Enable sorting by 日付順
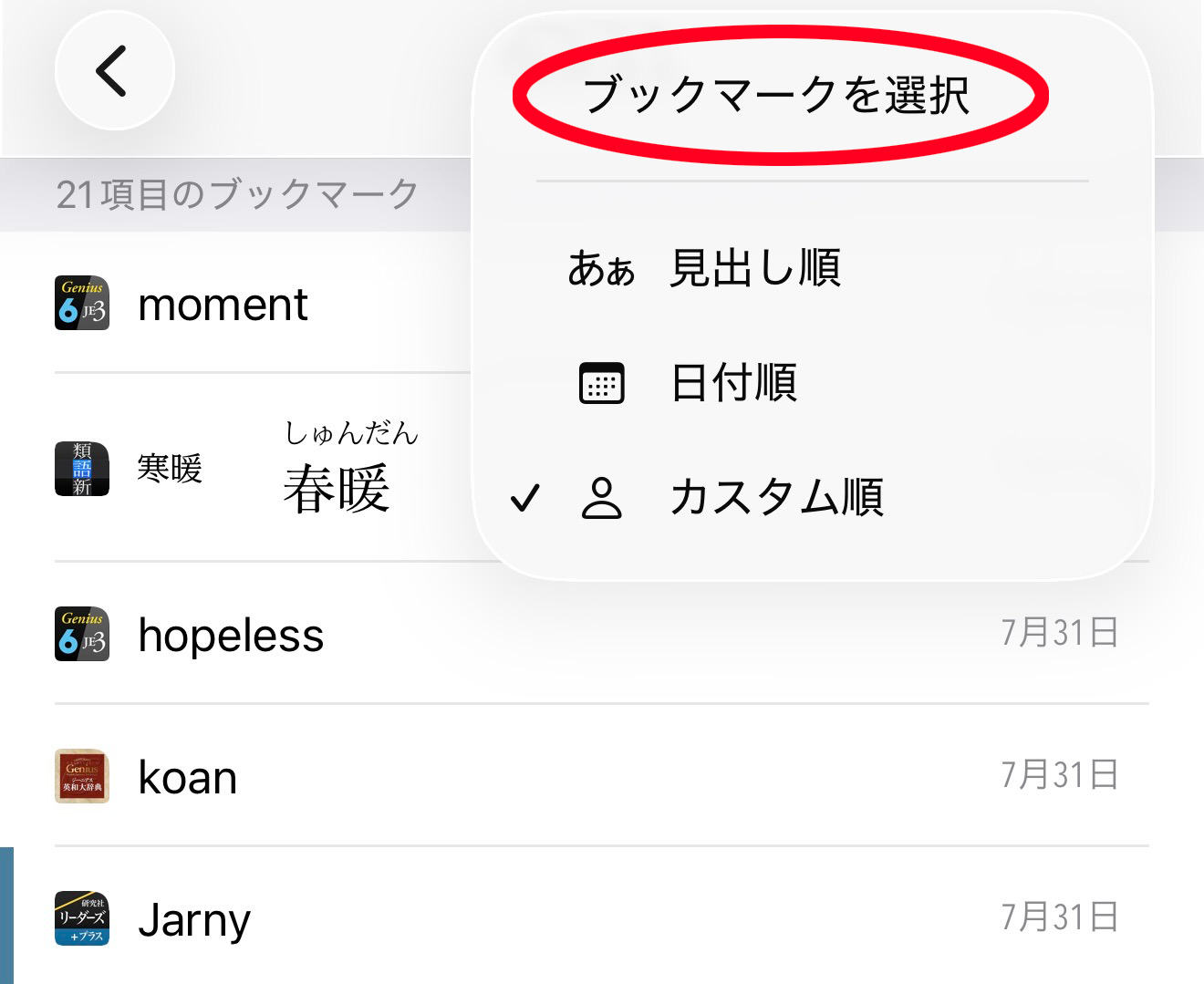The width and height of the screenshot is (1204, 984). tap(733, 383)
